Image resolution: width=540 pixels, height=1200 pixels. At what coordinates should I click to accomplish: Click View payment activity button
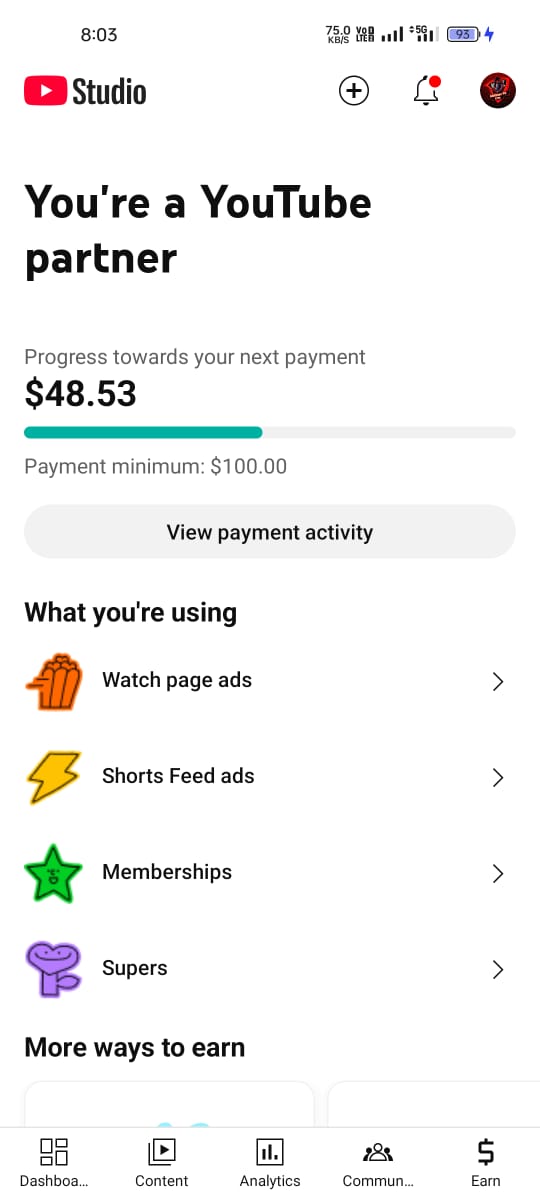(270, 532)
